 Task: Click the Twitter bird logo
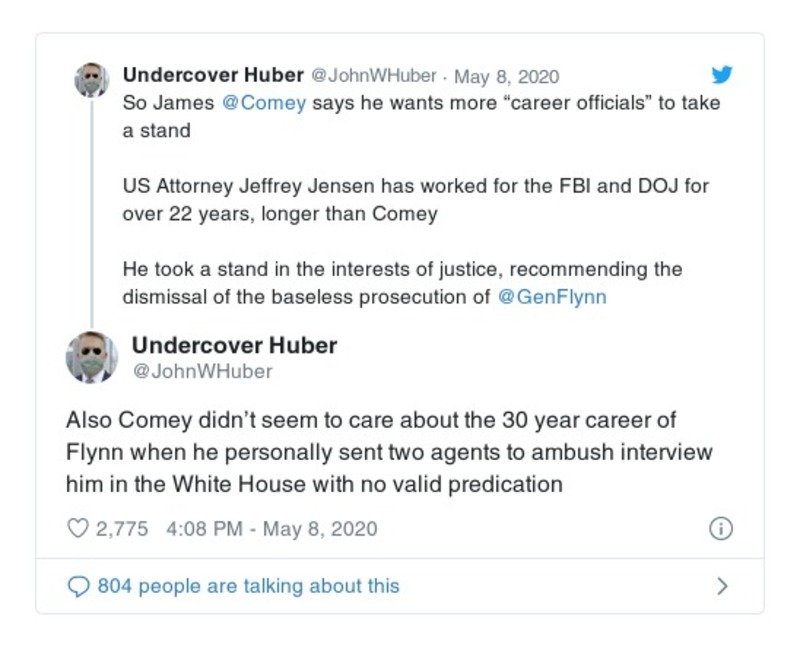click(722, 75)
